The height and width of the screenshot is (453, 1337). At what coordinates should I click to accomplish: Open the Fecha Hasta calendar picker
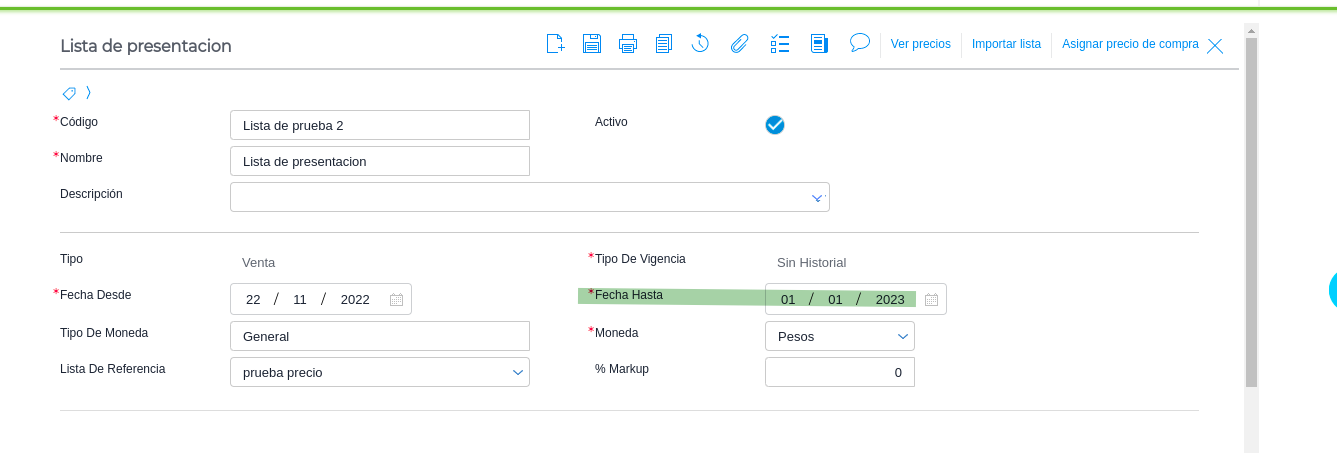[x=931, y=299]
